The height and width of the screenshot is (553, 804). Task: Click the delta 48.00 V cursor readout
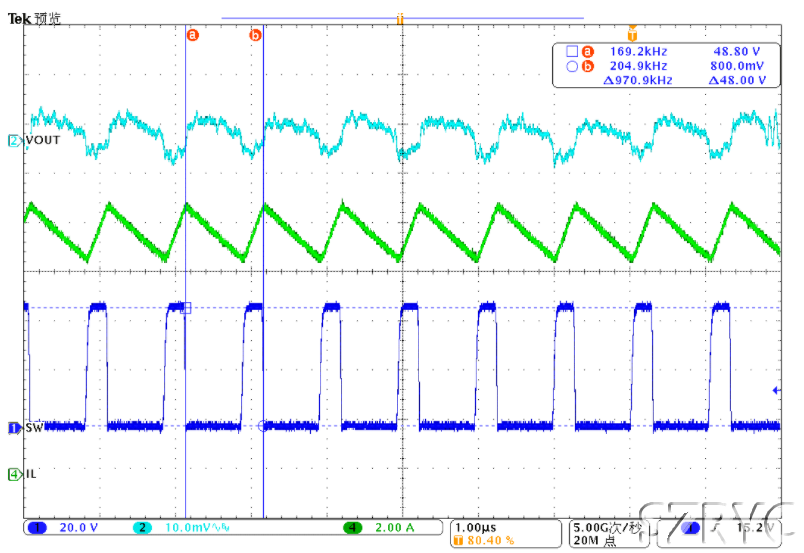(736, 80)
